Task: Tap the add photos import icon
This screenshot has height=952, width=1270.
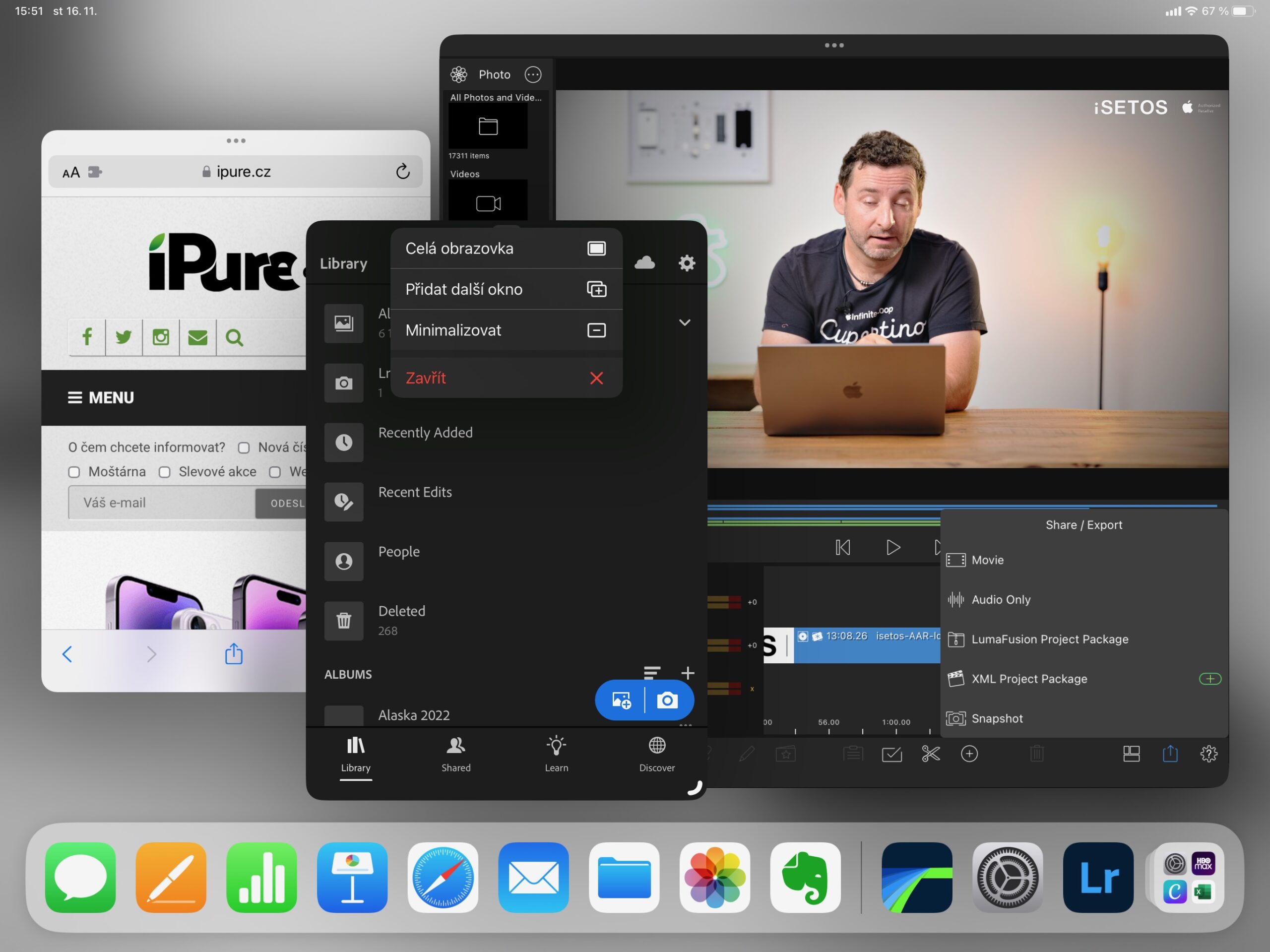Action: [x=621, y=700]
